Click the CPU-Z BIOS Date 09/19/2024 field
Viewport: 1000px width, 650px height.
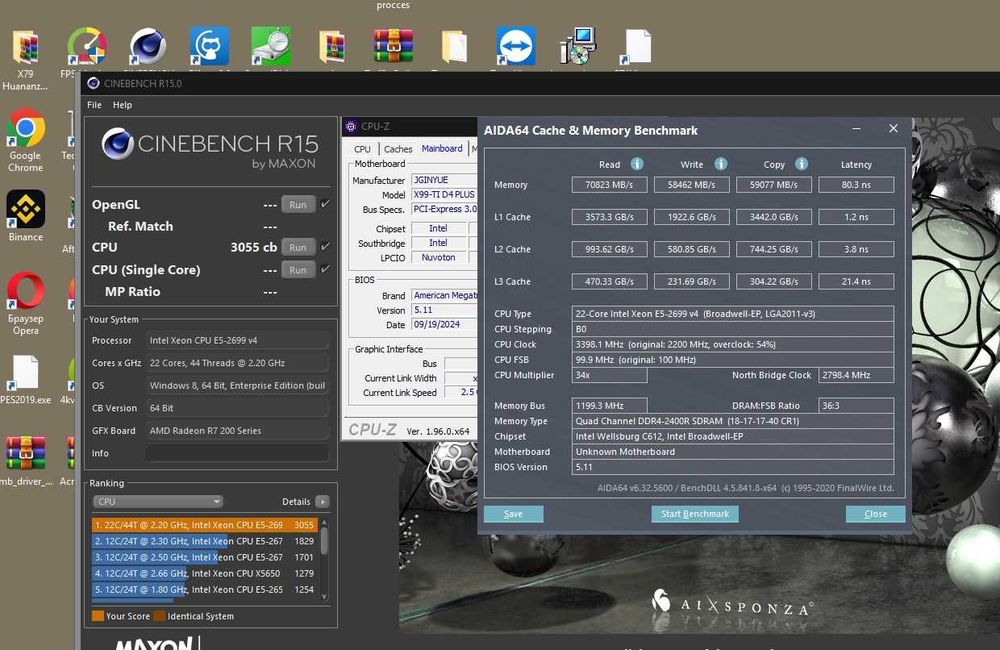click(444, 325)
